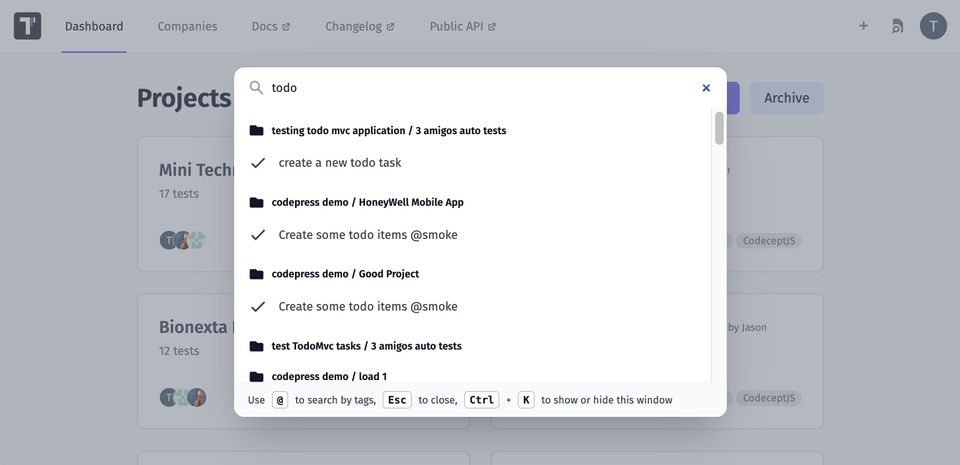Click CodeceptJS tag below by Jason card
This screenshot has width=960, height=465.
coord(768,398)
